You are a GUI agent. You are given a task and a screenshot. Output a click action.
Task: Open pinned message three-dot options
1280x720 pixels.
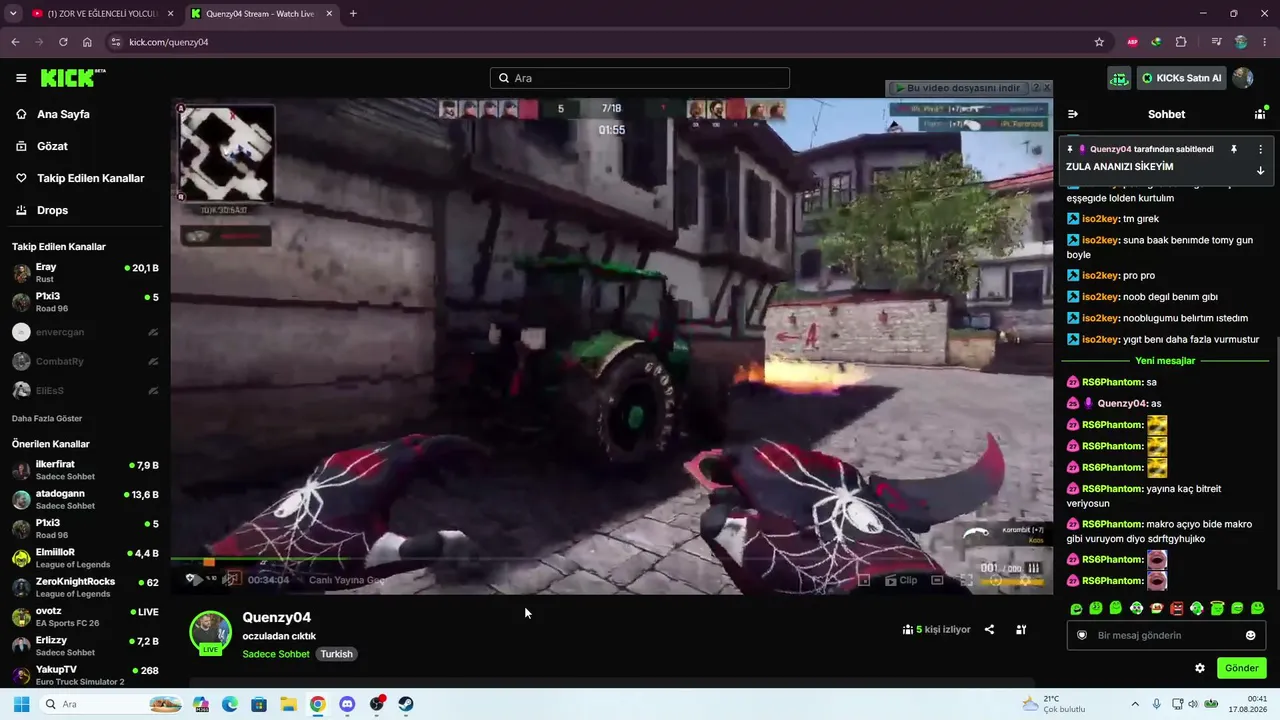[1260, 149]
